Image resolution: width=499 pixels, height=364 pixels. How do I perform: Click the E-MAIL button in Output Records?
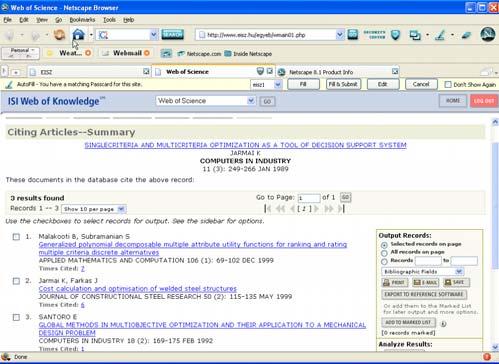pyautogui.click(x=426, y=283)
